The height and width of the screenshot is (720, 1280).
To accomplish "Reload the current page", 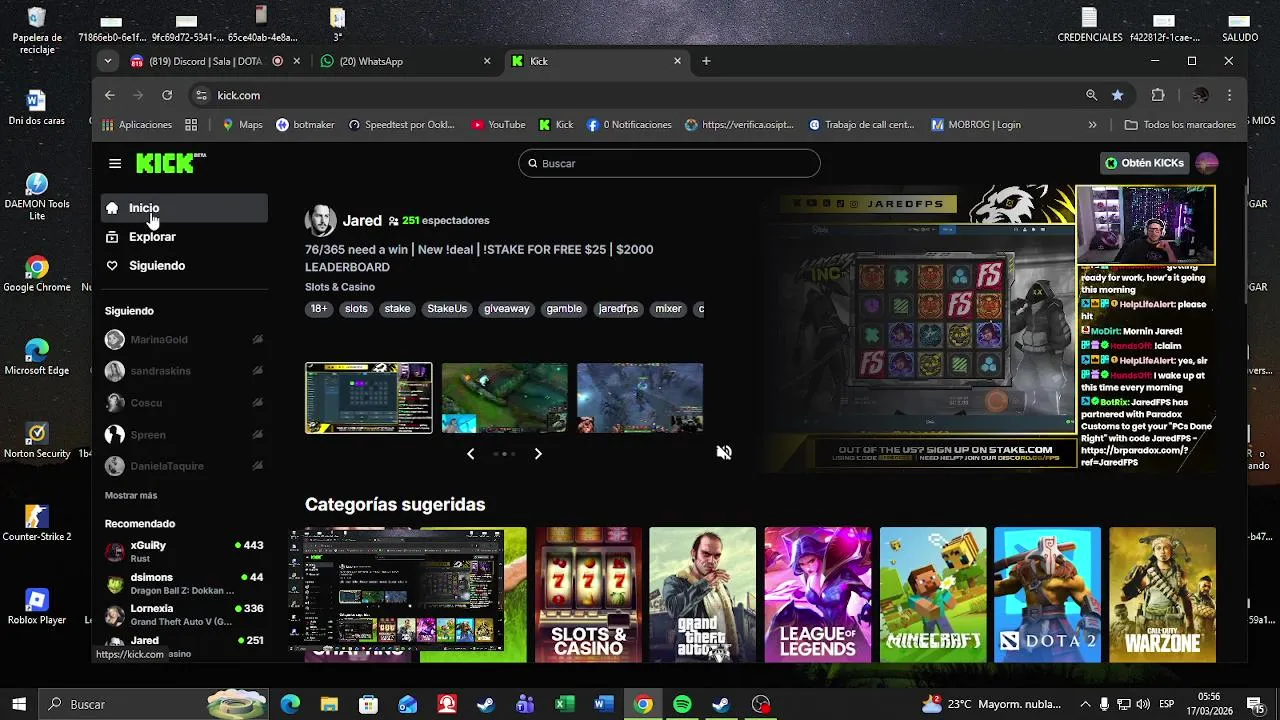I will pos(167,95).
